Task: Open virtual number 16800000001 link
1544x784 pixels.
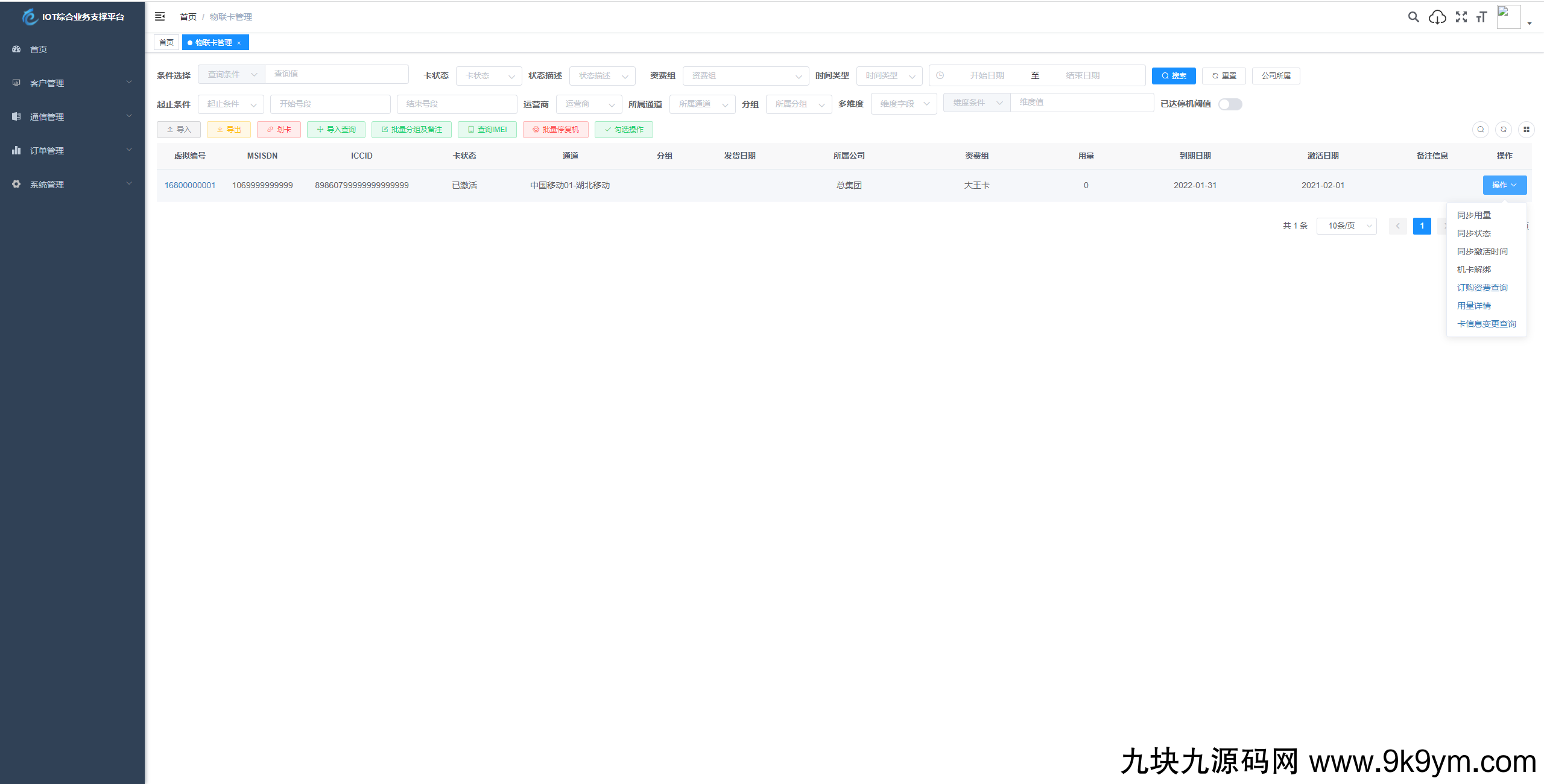Action: (190, 185)
